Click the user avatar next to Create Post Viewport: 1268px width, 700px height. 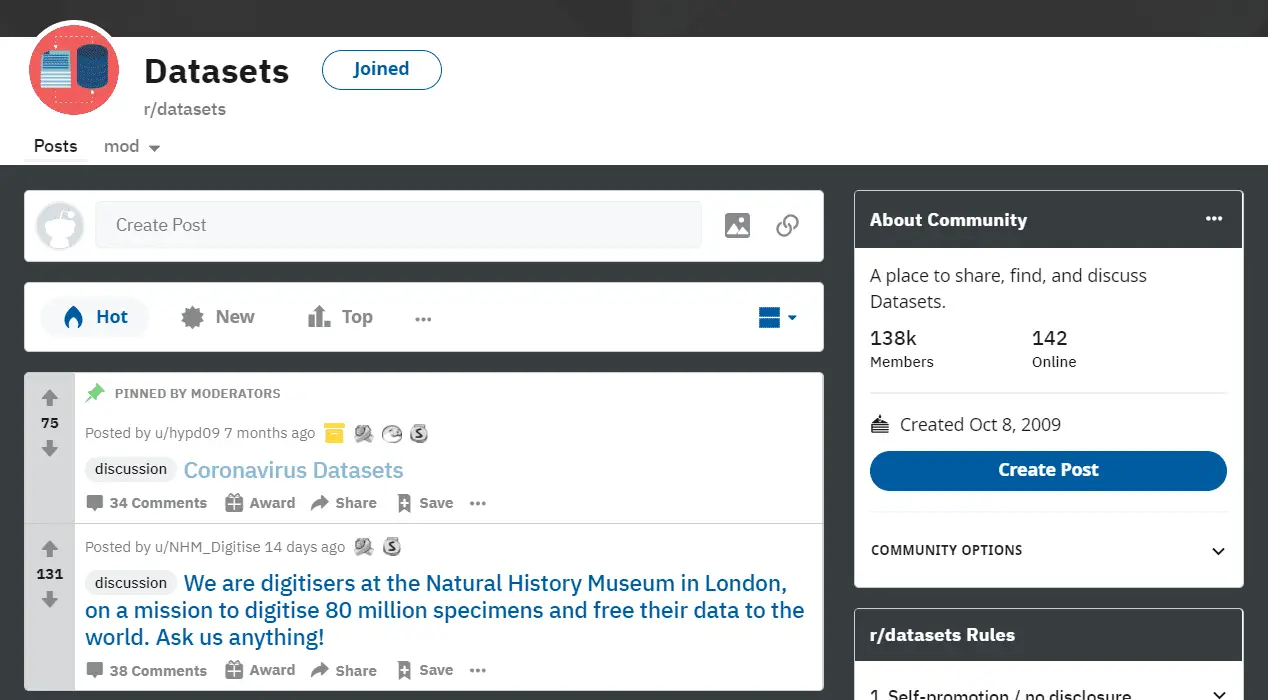[x=60, y=226]
